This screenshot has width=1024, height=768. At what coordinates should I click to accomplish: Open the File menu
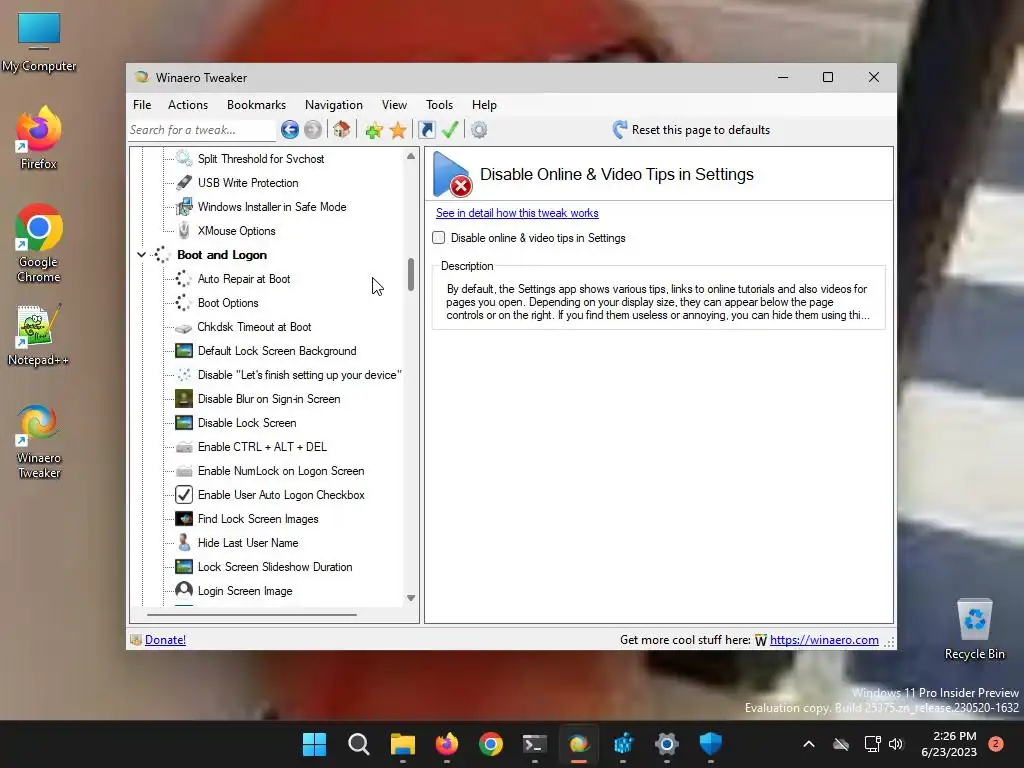click(142, 104)
